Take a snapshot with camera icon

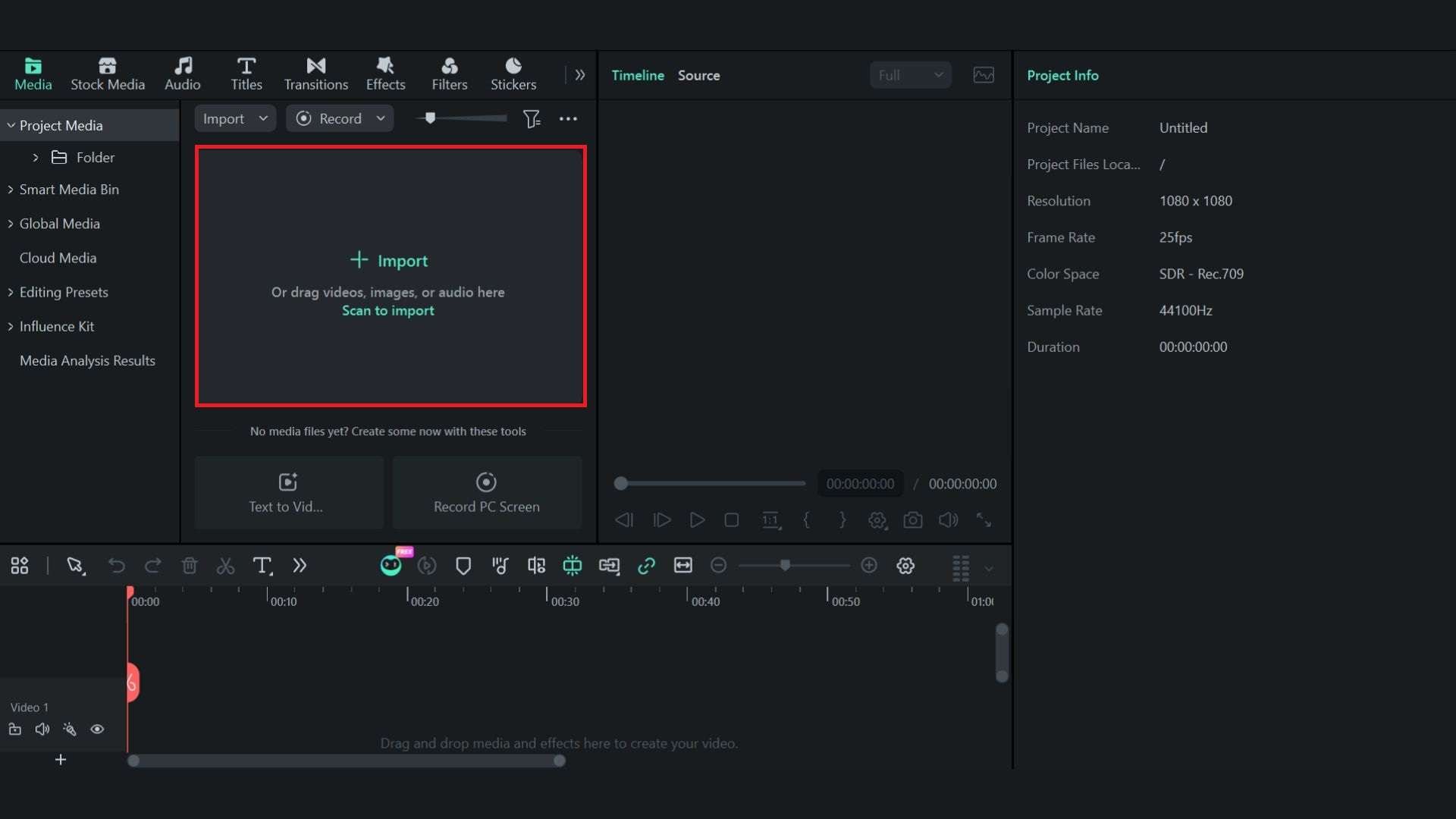tap(913, 520)
